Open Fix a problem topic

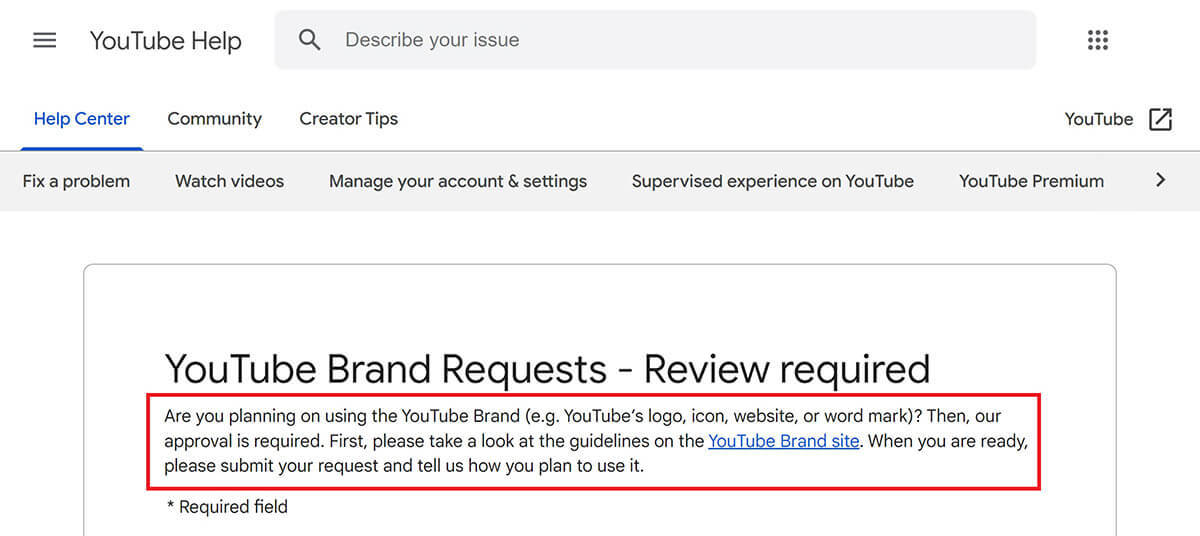(76, 181)
